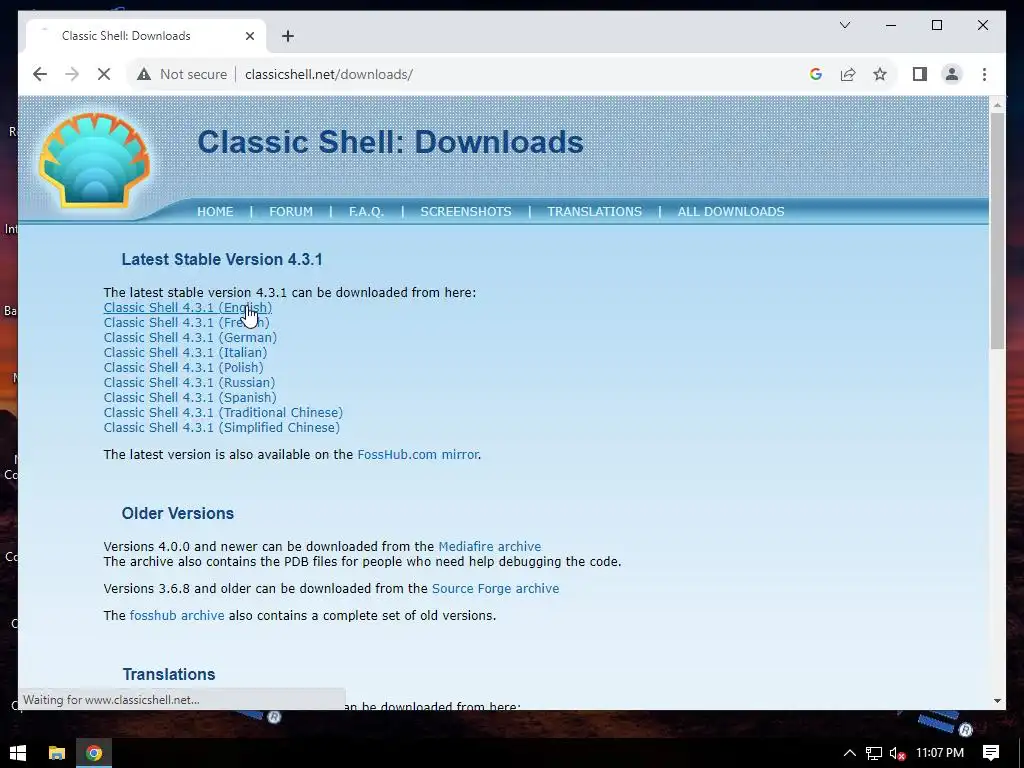The image size is (1024, 768).
Task: Click the scrollbar up arrow
Action: coord(997,104)
